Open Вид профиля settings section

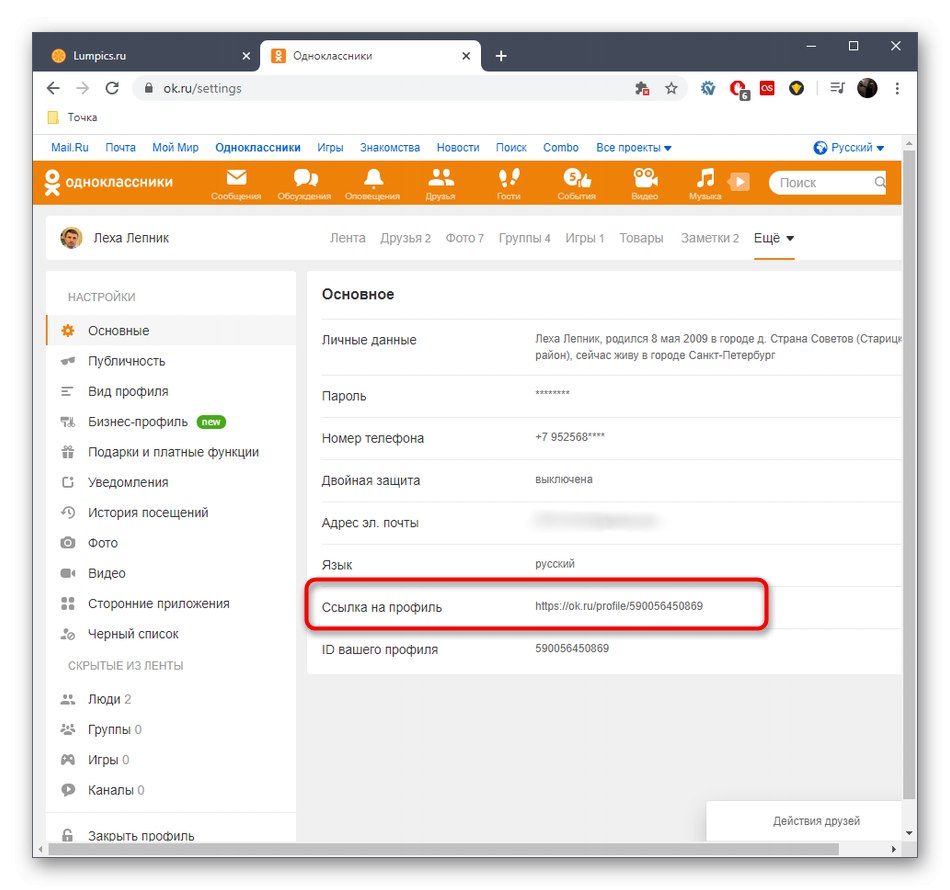click(x=171, y=391)
